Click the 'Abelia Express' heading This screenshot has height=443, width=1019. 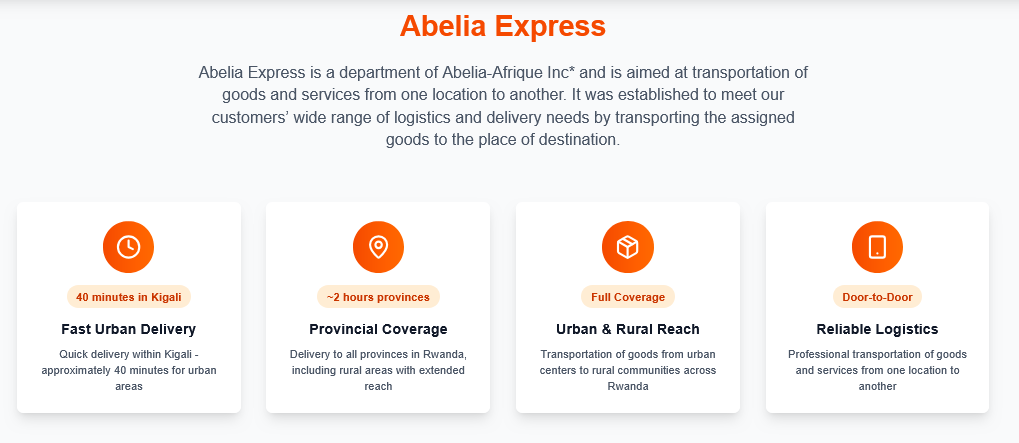coord(503,26)
